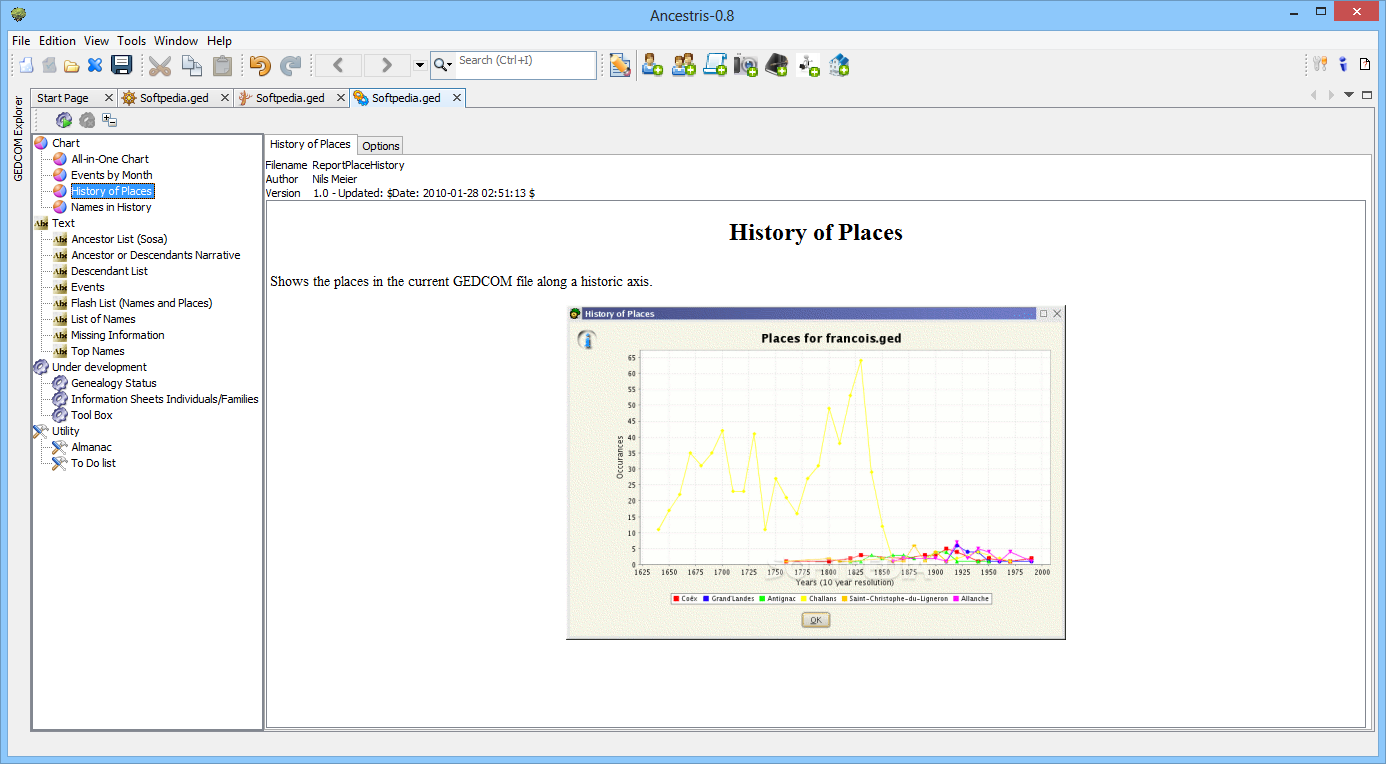Open the View menu
1386x764 pixels.
click(97, 41)
